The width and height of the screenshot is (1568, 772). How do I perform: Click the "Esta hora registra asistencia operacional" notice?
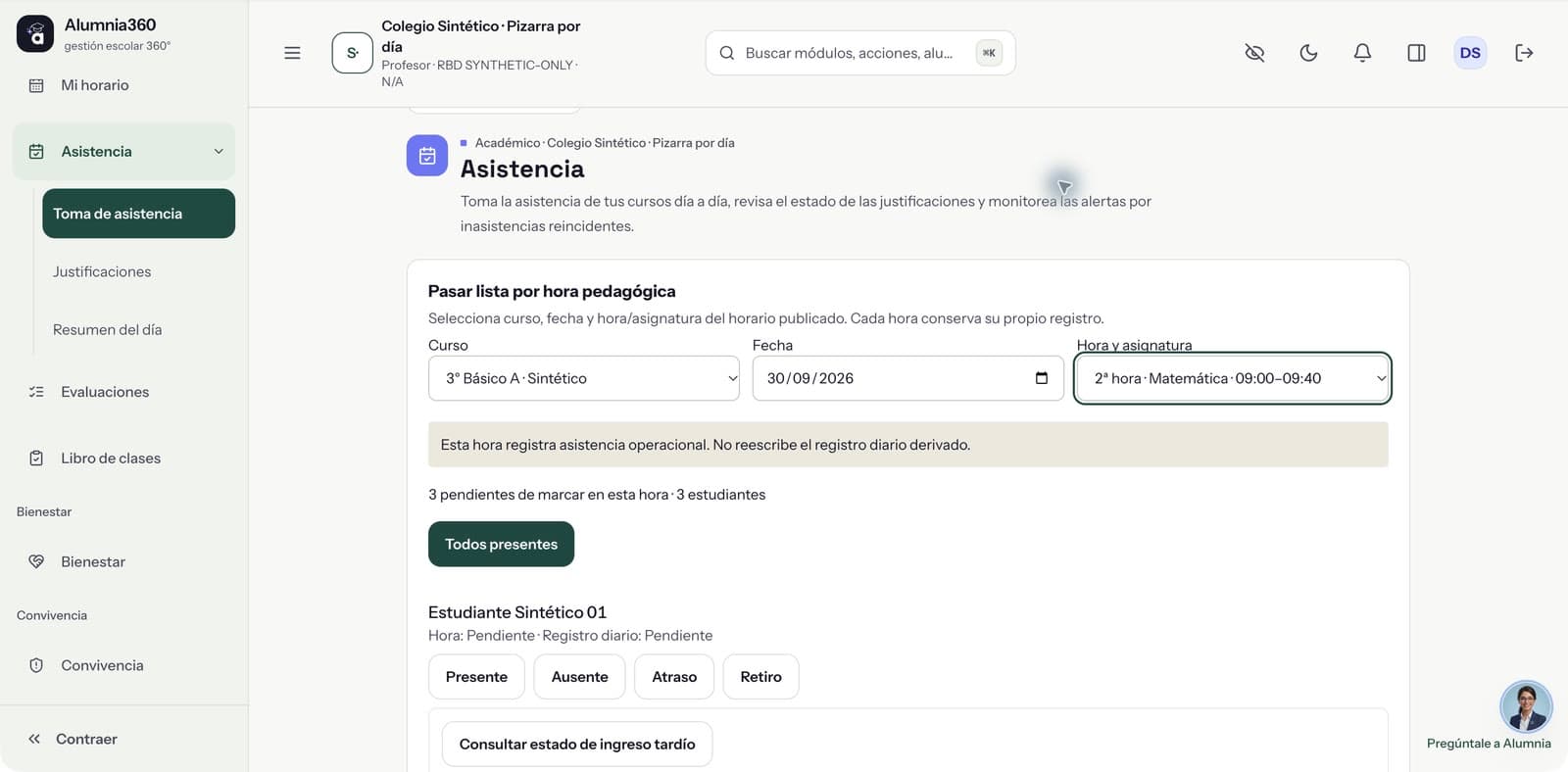[908, 445]
